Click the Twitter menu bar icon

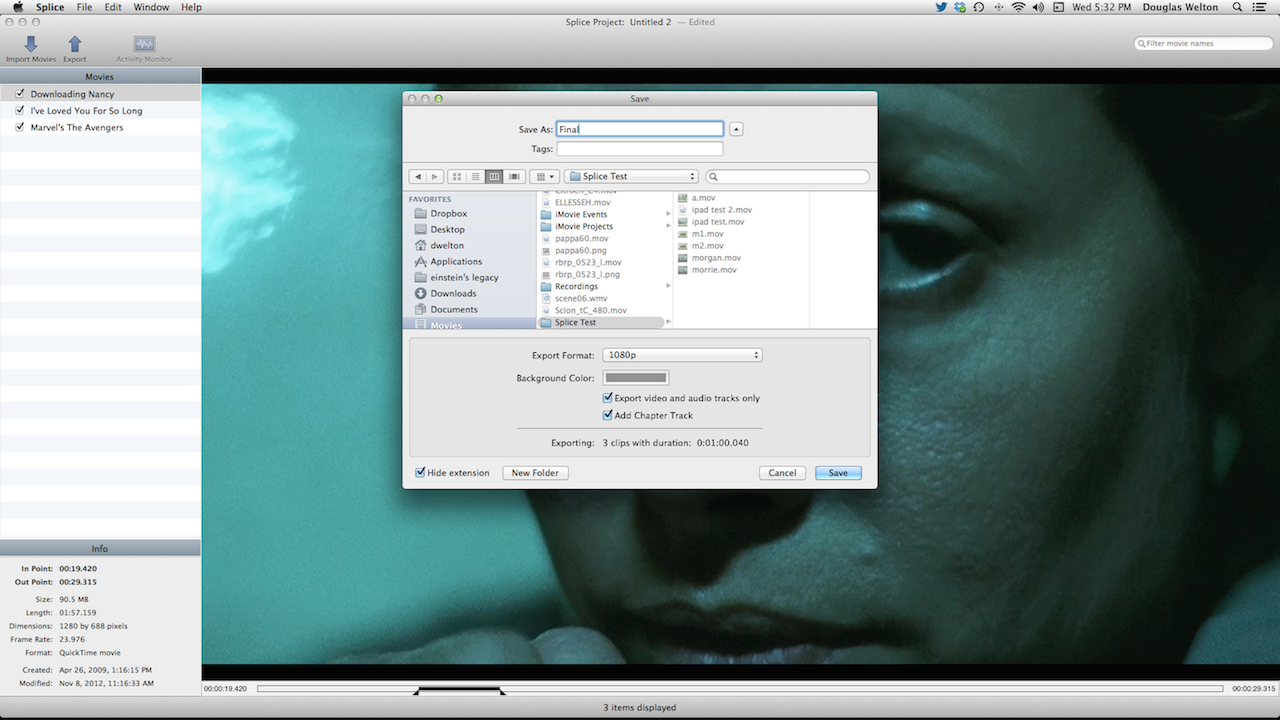[942, 7]
